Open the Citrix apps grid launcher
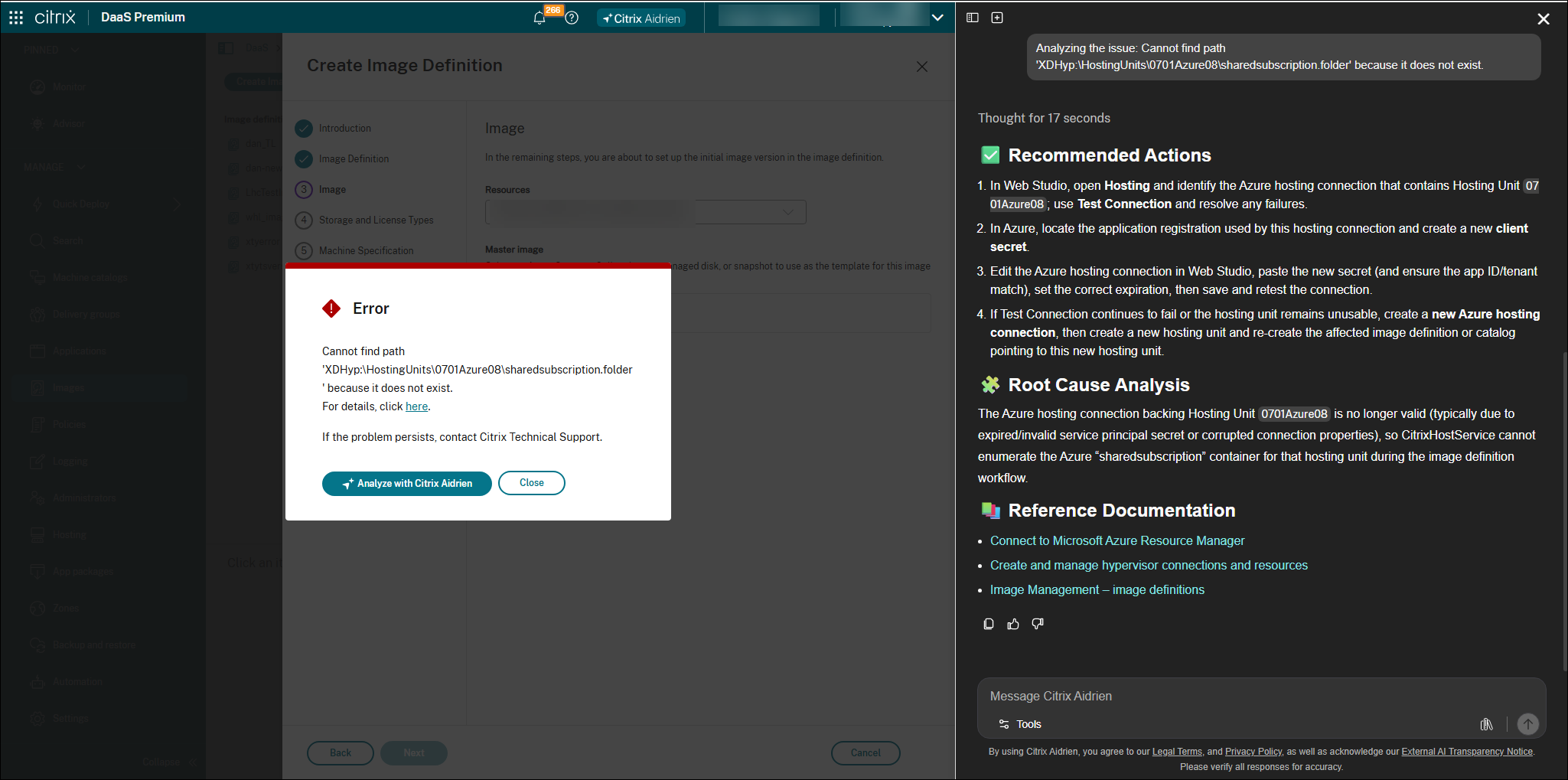The width and height of the screenshot is (1568, 780). [x=16, y=17]
